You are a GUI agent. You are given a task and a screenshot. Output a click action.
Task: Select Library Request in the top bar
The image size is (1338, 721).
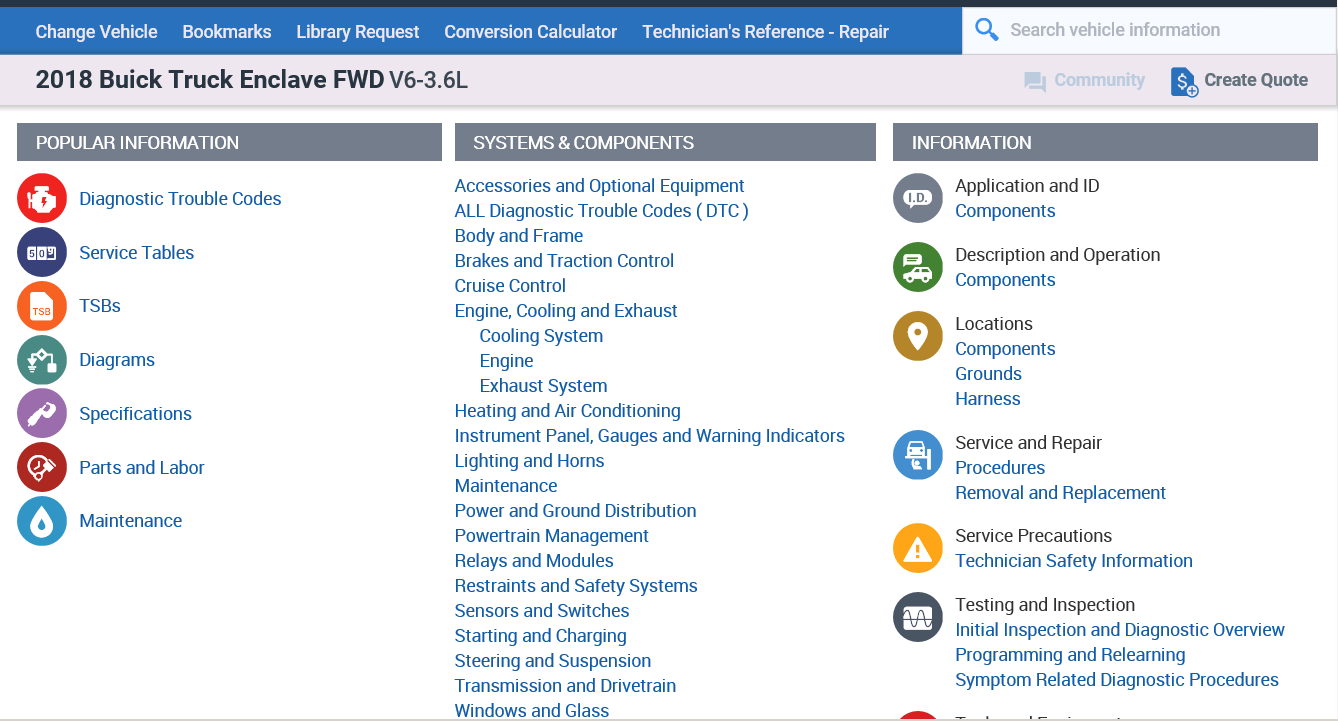pyautogui.click(x=358, y=32)
